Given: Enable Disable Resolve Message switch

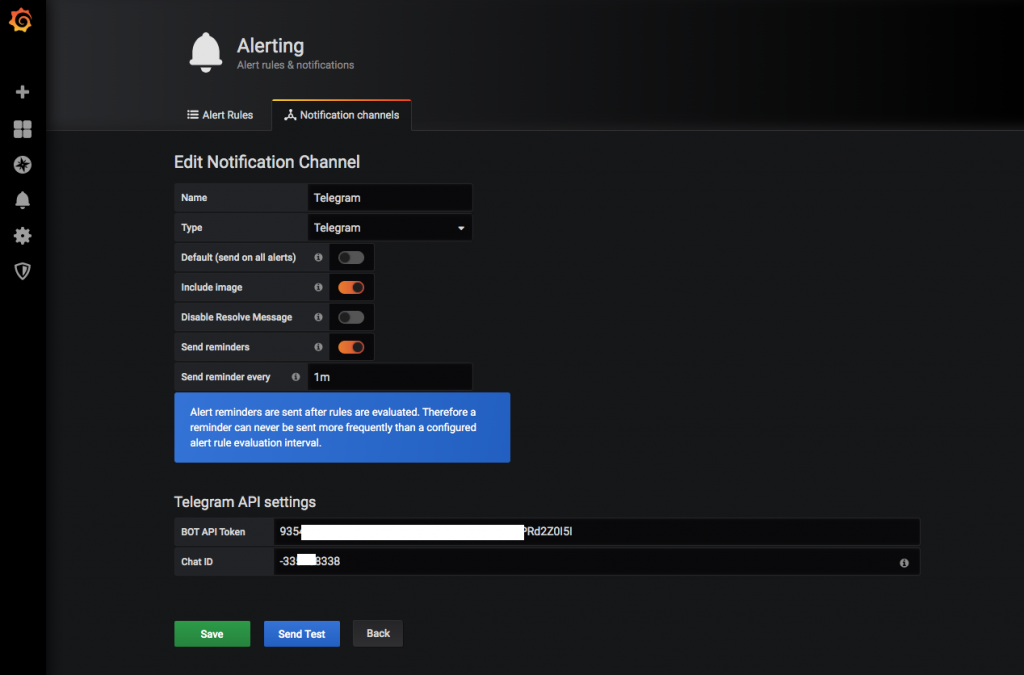Looking at the screenshot, I should pos(351,317).
